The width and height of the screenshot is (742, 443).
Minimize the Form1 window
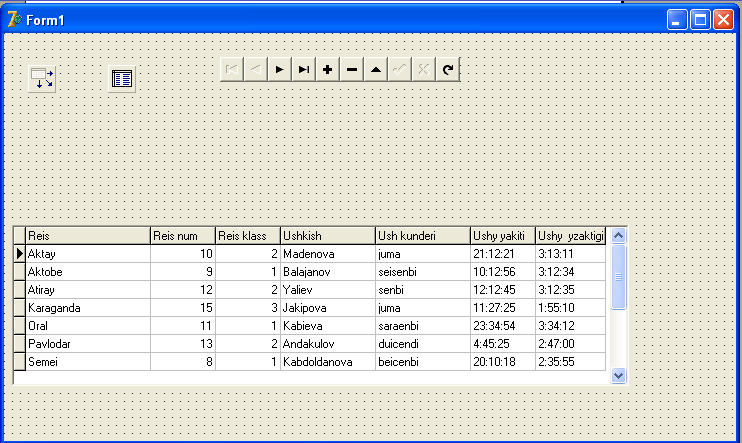click(x=677, y=20)
